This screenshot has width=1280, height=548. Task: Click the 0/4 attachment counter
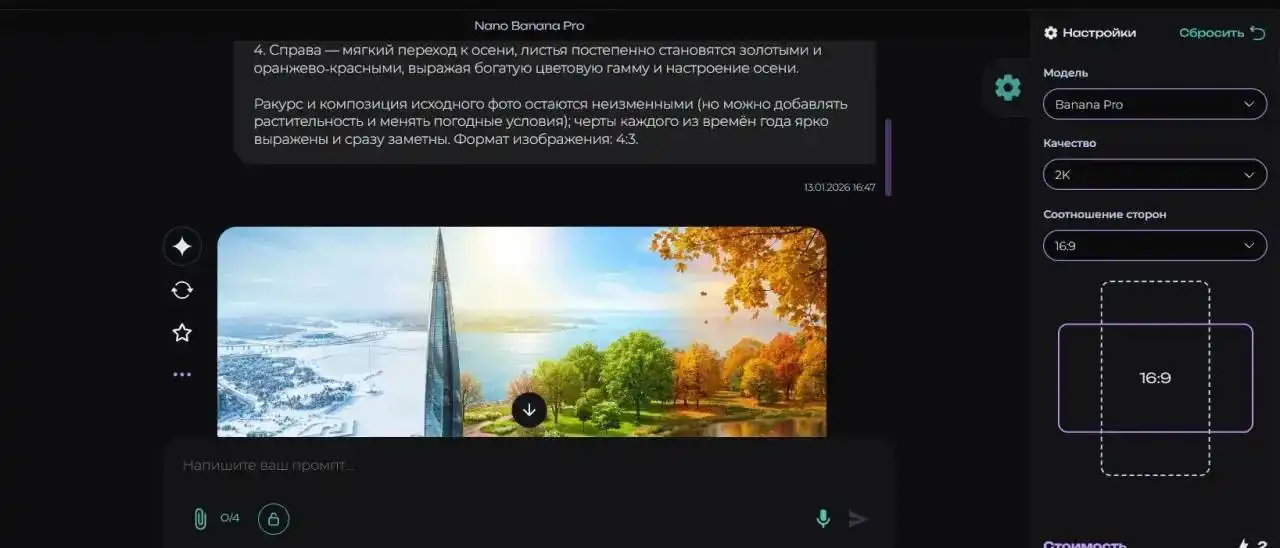(x=230, y=518)
